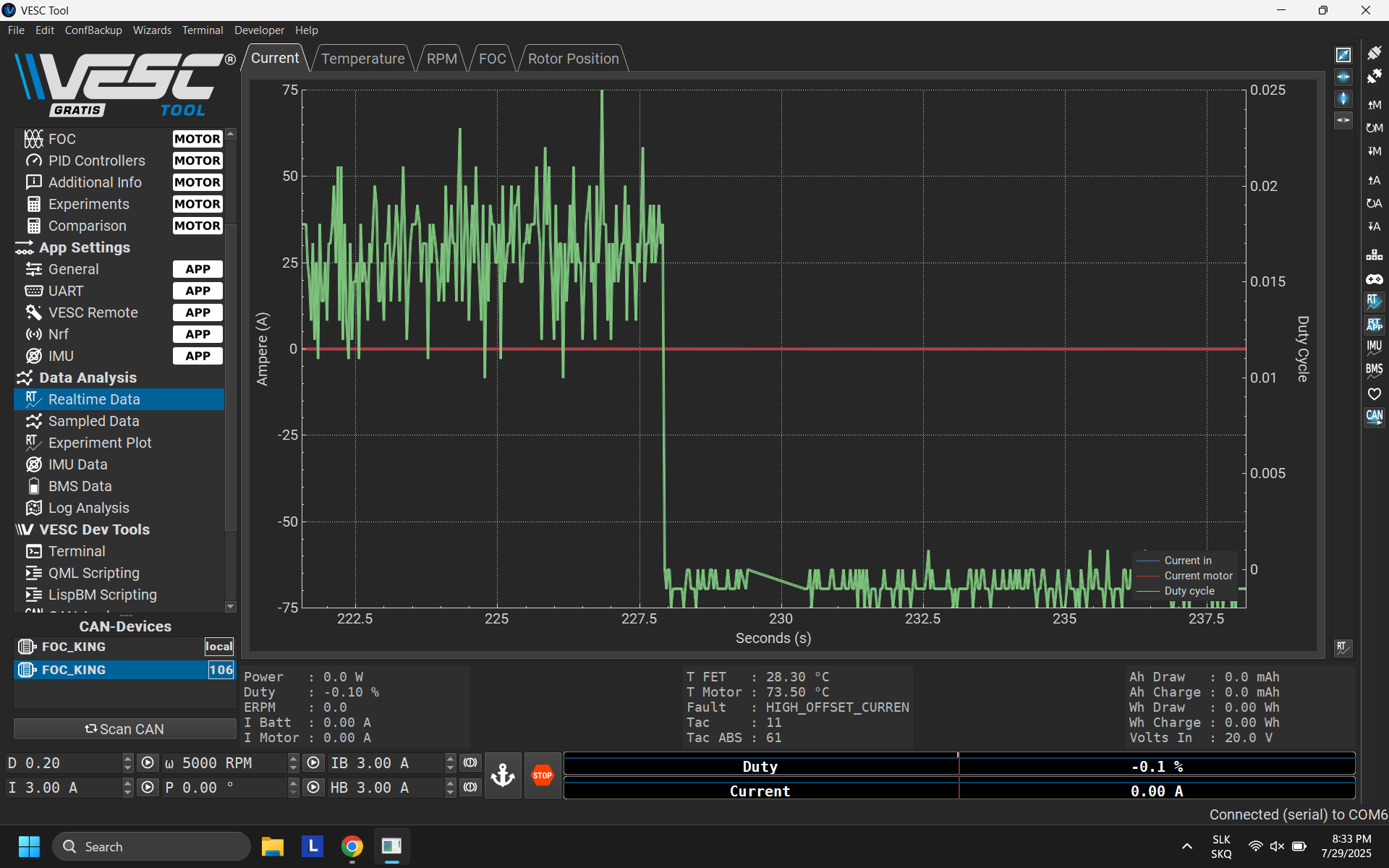The width and height of the screenshot is (1389, 868).
Task: Click the gray horizontal-arrows plot icon
Action: click(x=1343, y=120)
